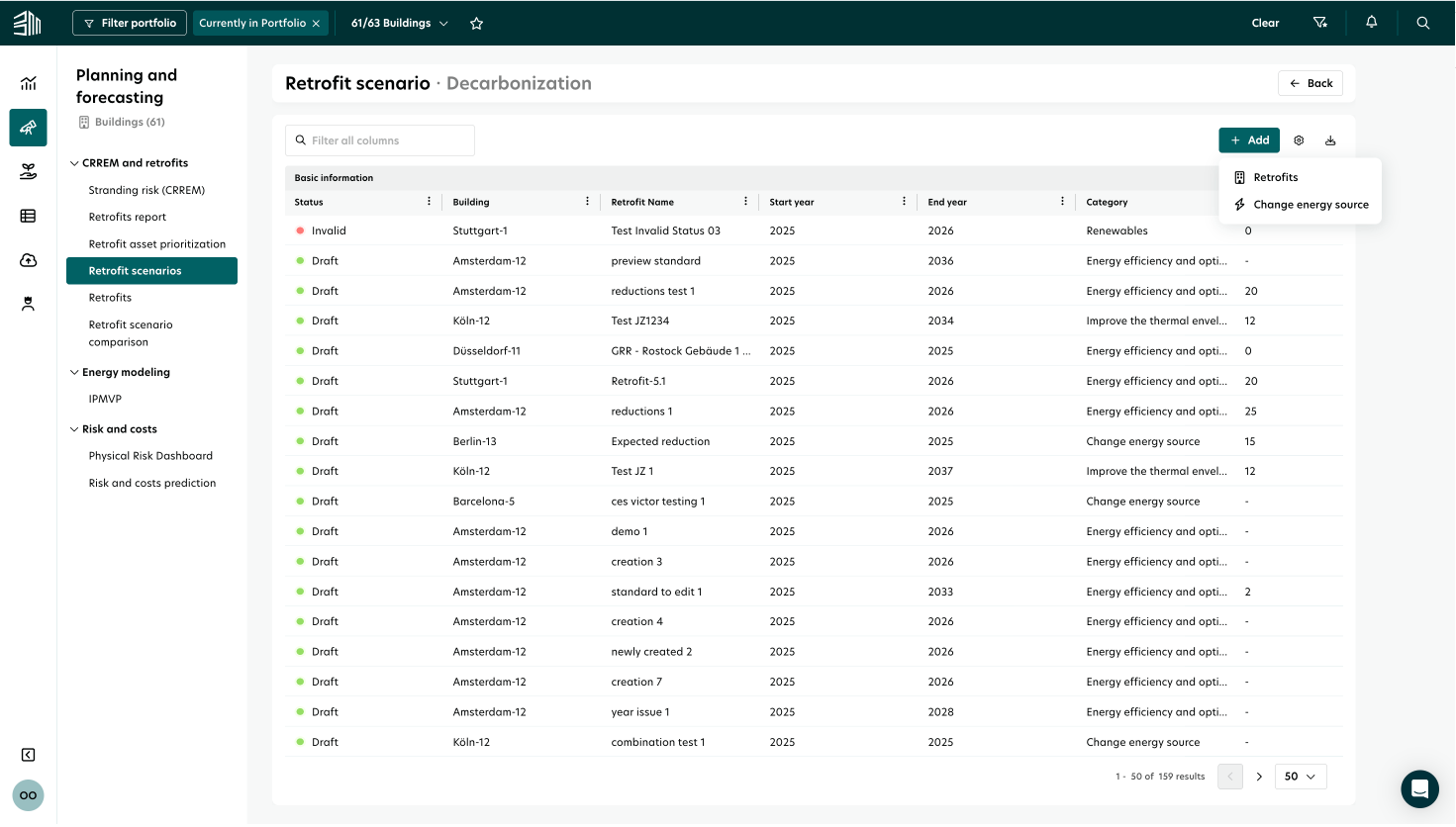Open the user admin sidebar icon
The image size is (1456, 827).
pos(29,304)
